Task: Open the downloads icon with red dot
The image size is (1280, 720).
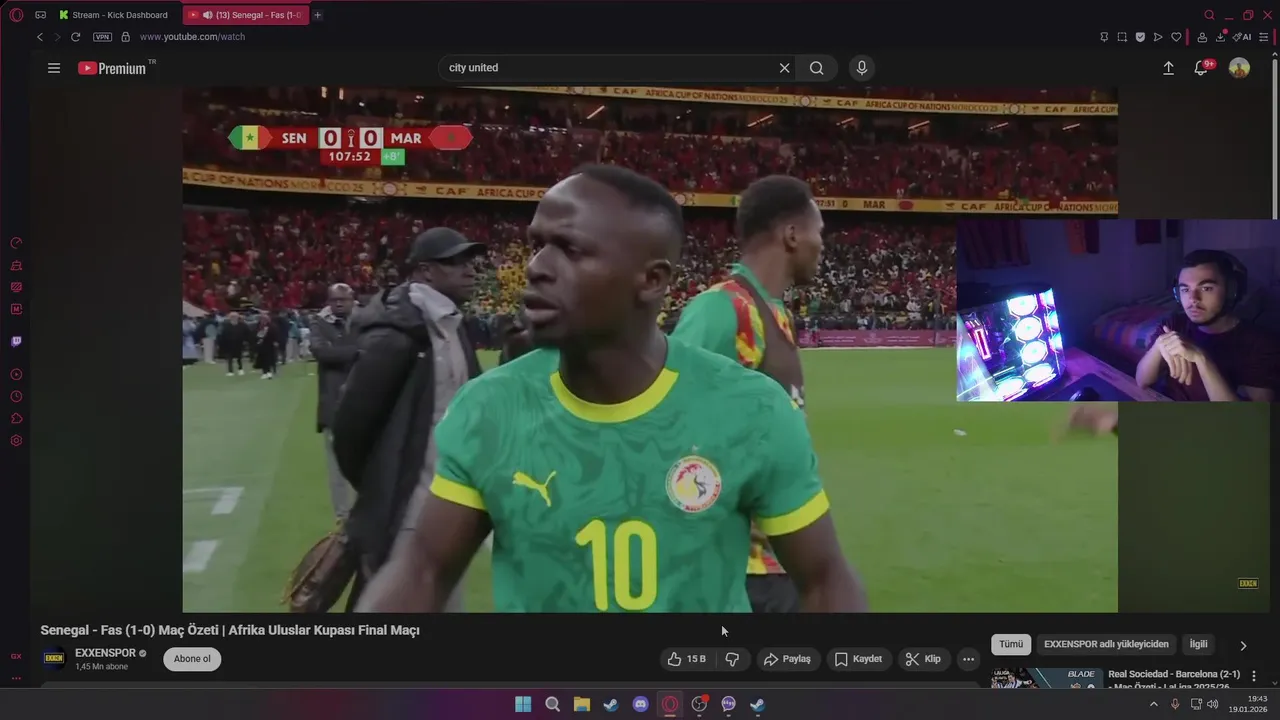Action: (1221, 37)
